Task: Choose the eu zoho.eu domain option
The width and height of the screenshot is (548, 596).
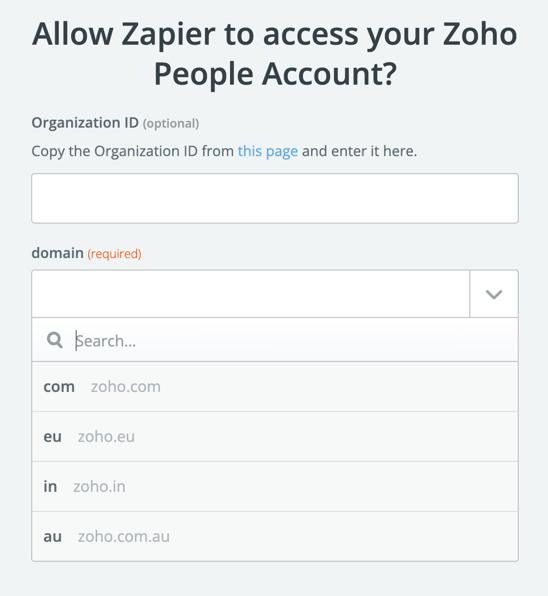Action: tap(275, 436)
